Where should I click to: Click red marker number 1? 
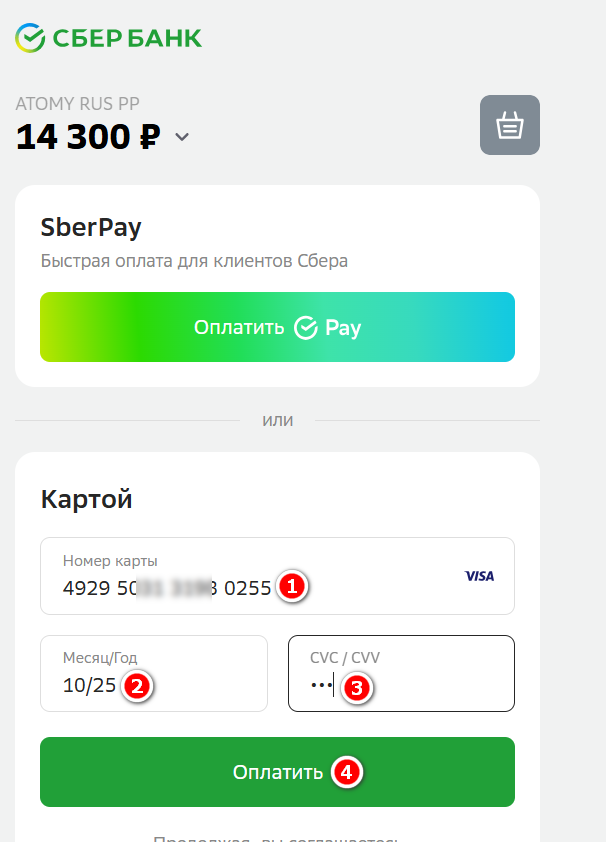(x=291, y=587)
